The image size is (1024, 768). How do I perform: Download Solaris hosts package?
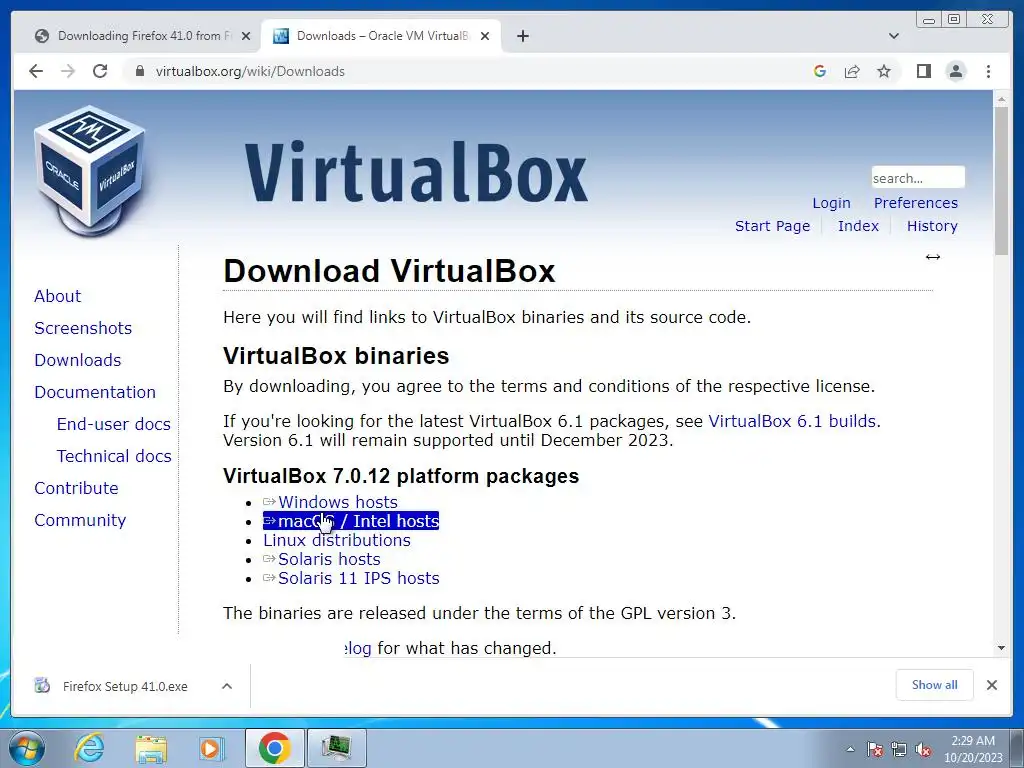pyautogui.click(x=329, y=559)
